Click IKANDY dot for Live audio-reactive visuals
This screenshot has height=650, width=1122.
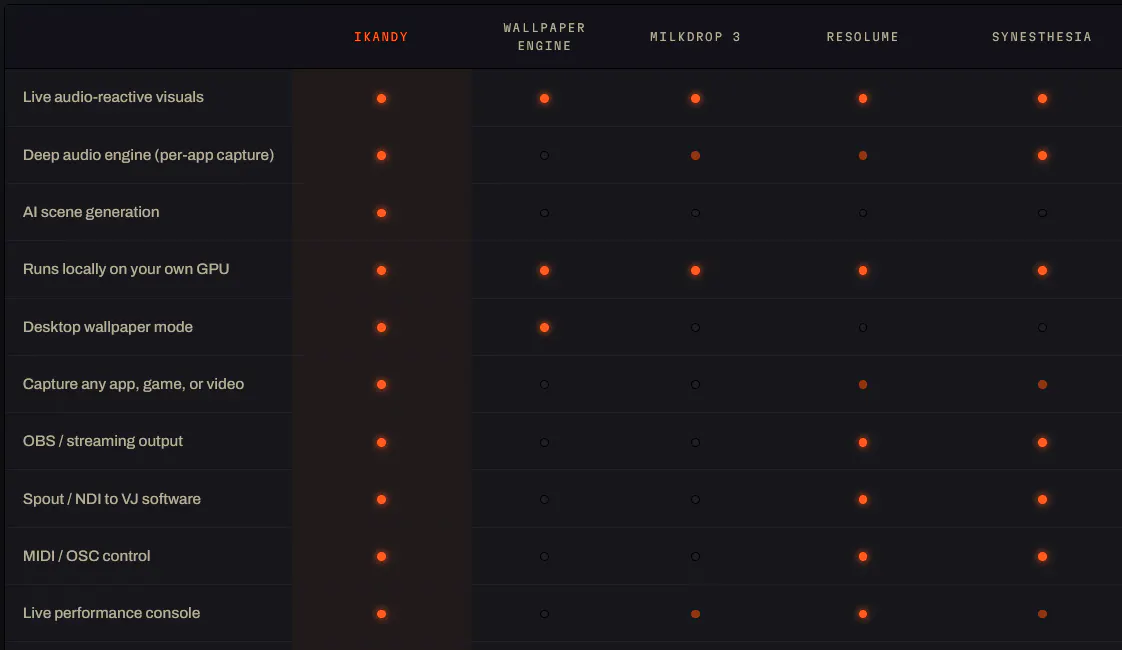(381, 98)
